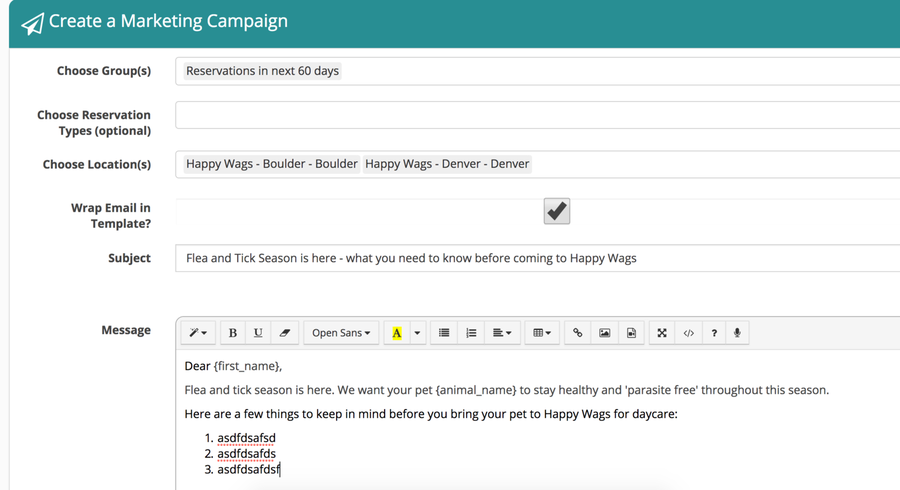Open the magic wand style dropdown
This screenshot has width=900, height=490.
click(x=198, y=333)
